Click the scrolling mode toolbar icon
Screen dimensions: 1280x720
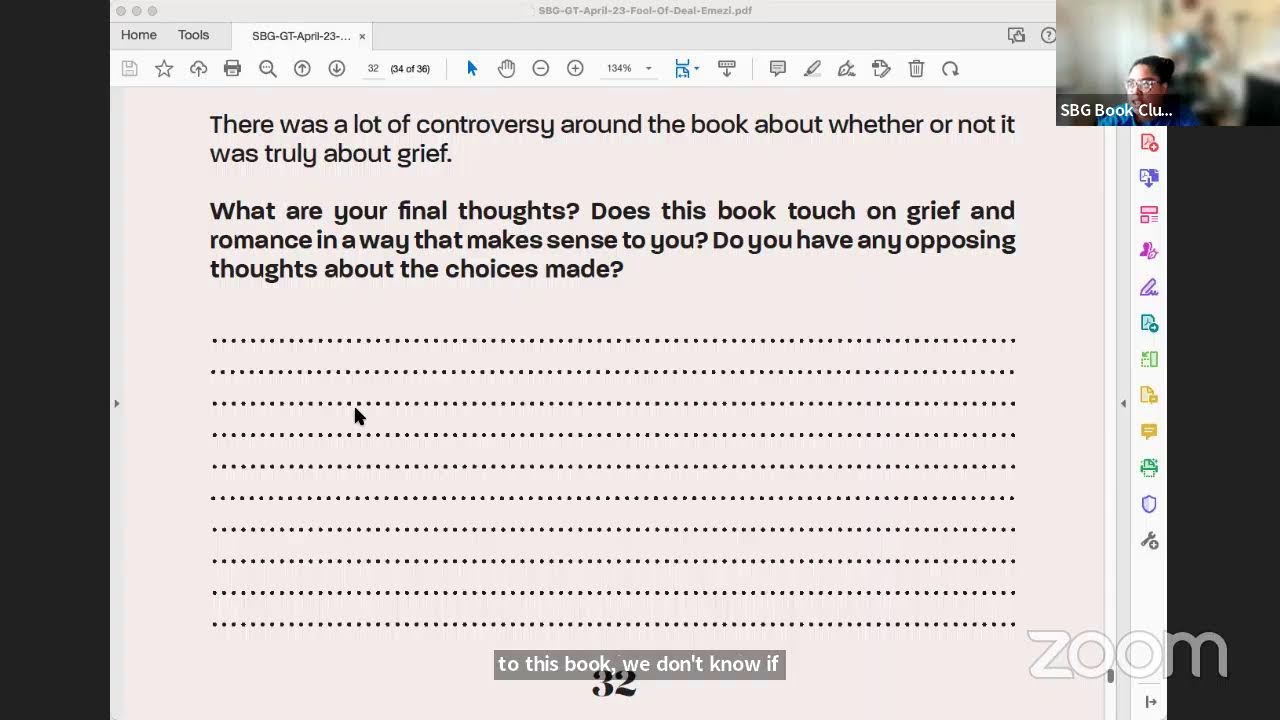point(727,68)
